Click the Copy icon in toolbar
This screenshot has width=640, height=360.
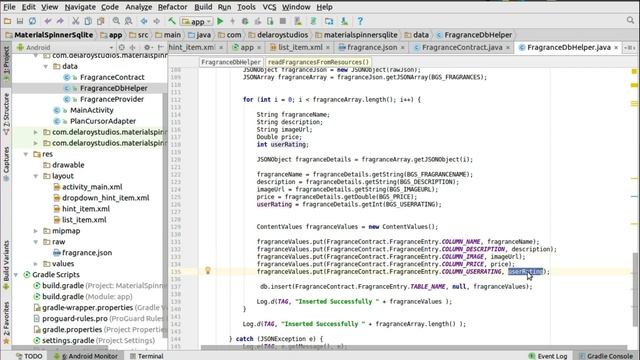coord(88,21)
